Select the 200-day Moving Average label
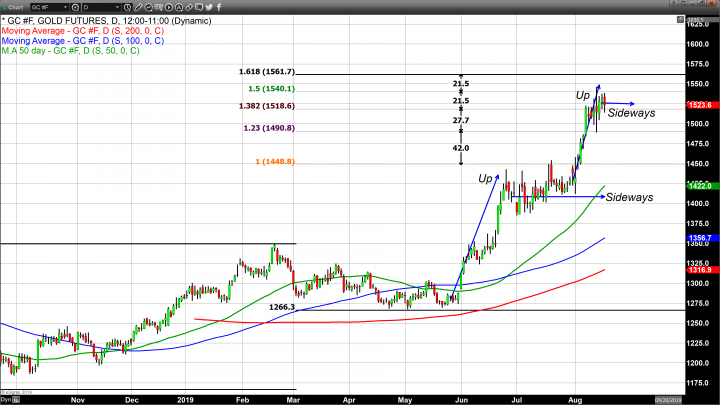 point(83,31)
